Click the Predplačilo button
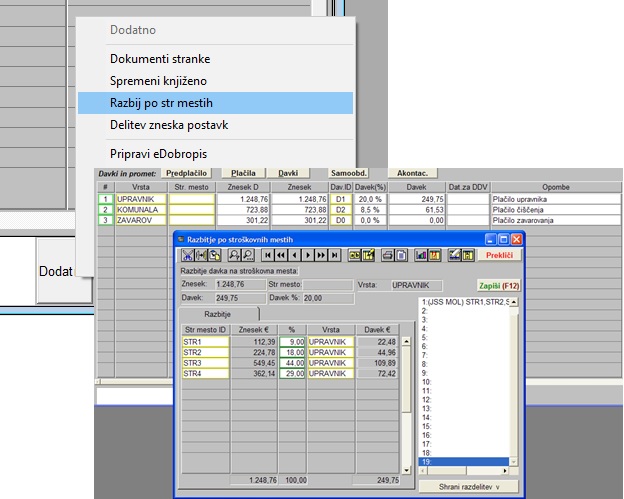Image resolution: width=624 pixels, height=499 pixels. pyautogui.click(x=186, y=173)
